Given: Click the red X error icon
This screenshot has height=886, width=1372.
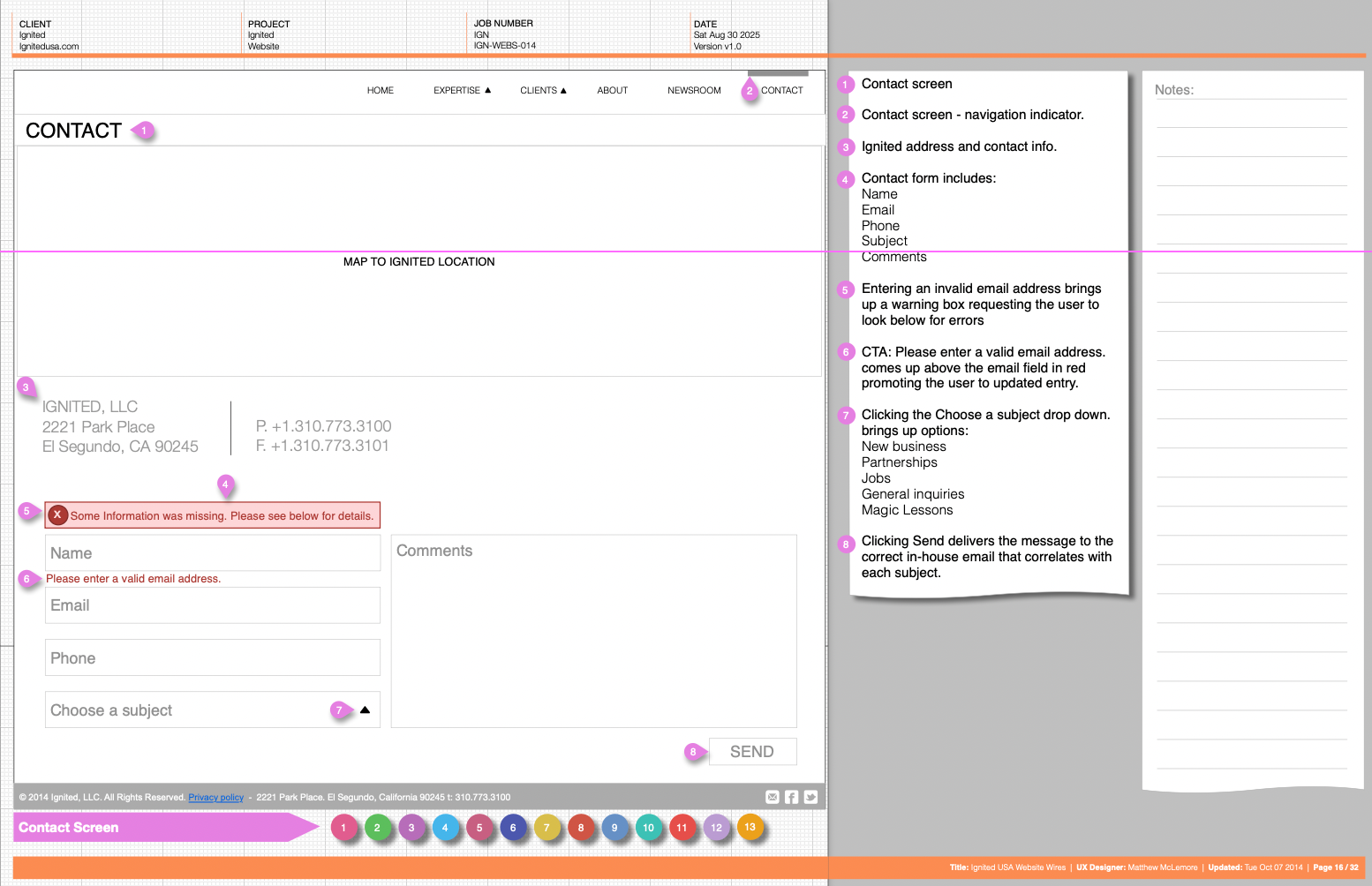Looking at the screenshot, I should click(x=58, y=515).
